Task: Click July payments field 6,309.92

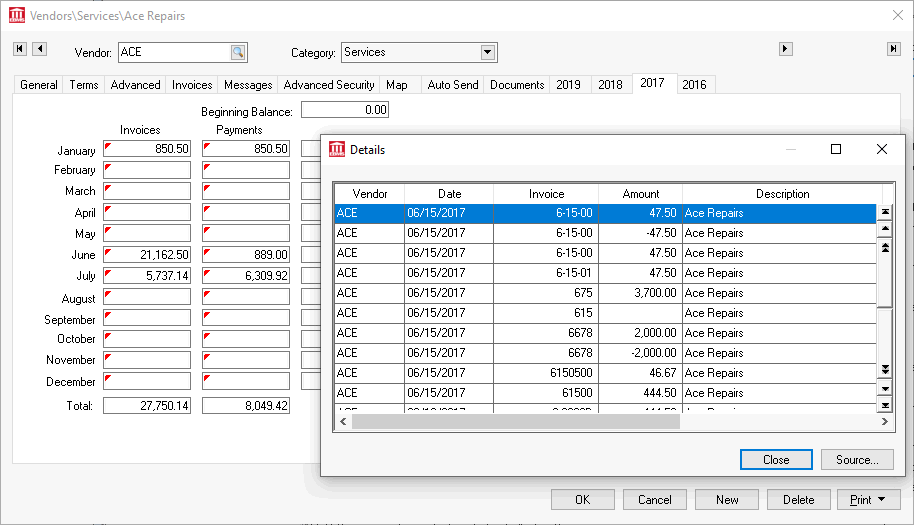Action: click(246, 276)
